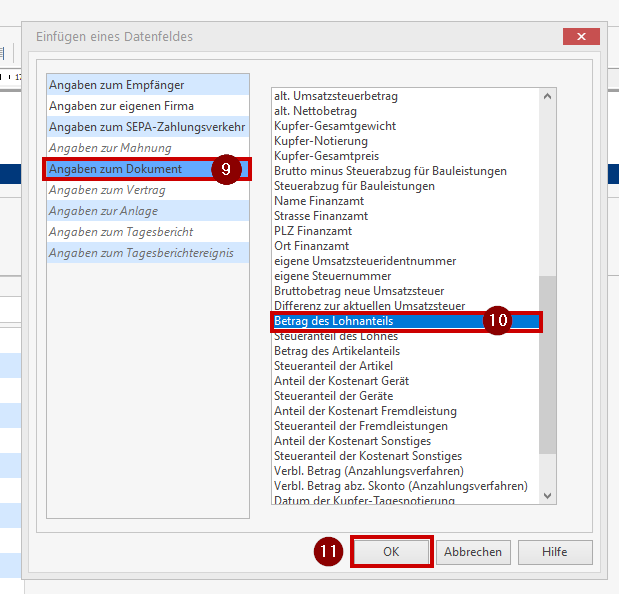
Task: Select 'Angaben zum Dokument' category
Action: [x=116, y=169]
